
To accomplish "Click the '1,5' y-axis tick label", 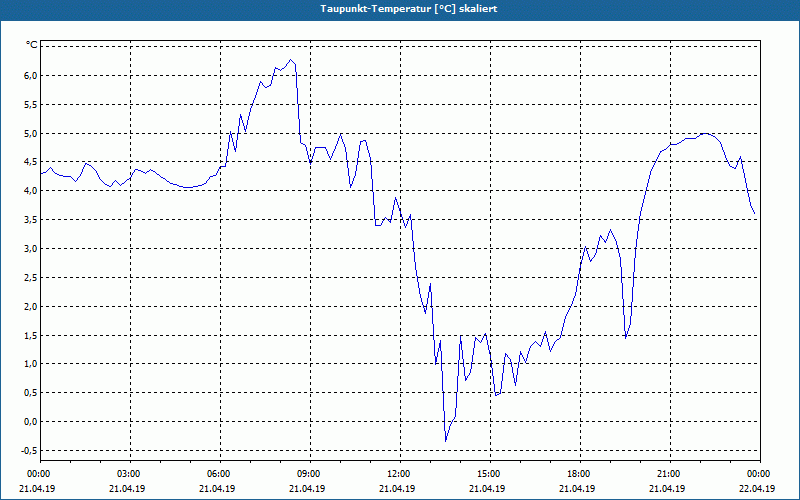I will [x=31, y=335].
